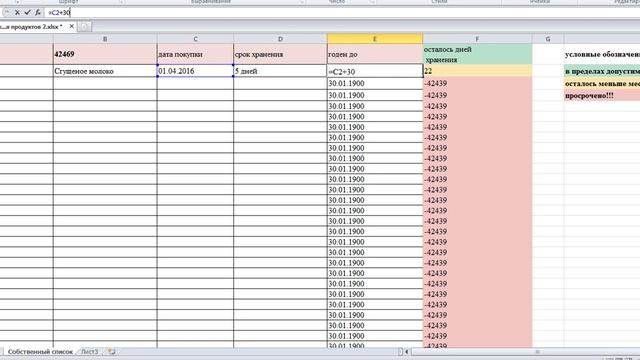Select the '5 дней' cell

tap(280, 71)
